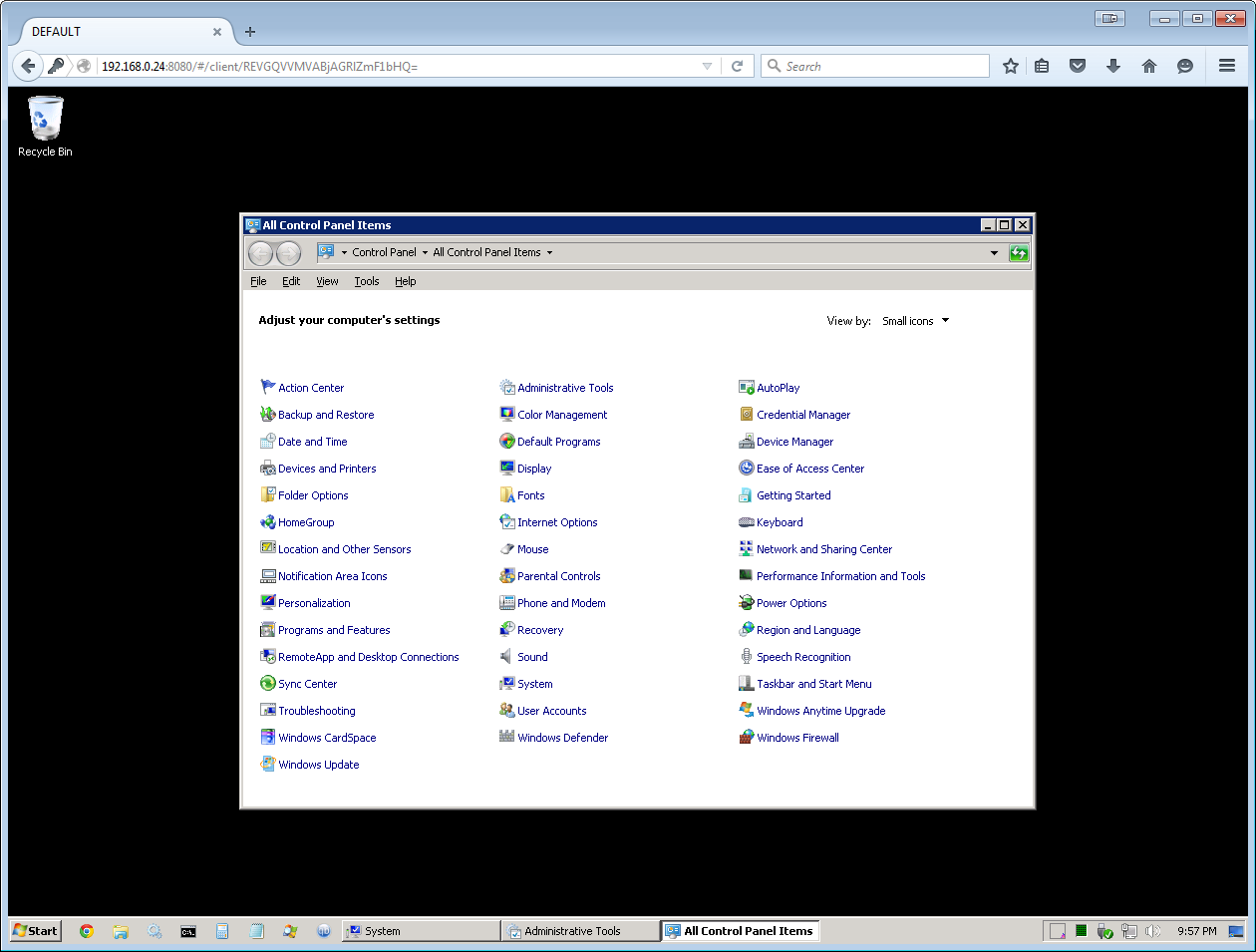Click the HomeGroup icon
This screenshot has height=952, width=1256.
pos(267,521)
